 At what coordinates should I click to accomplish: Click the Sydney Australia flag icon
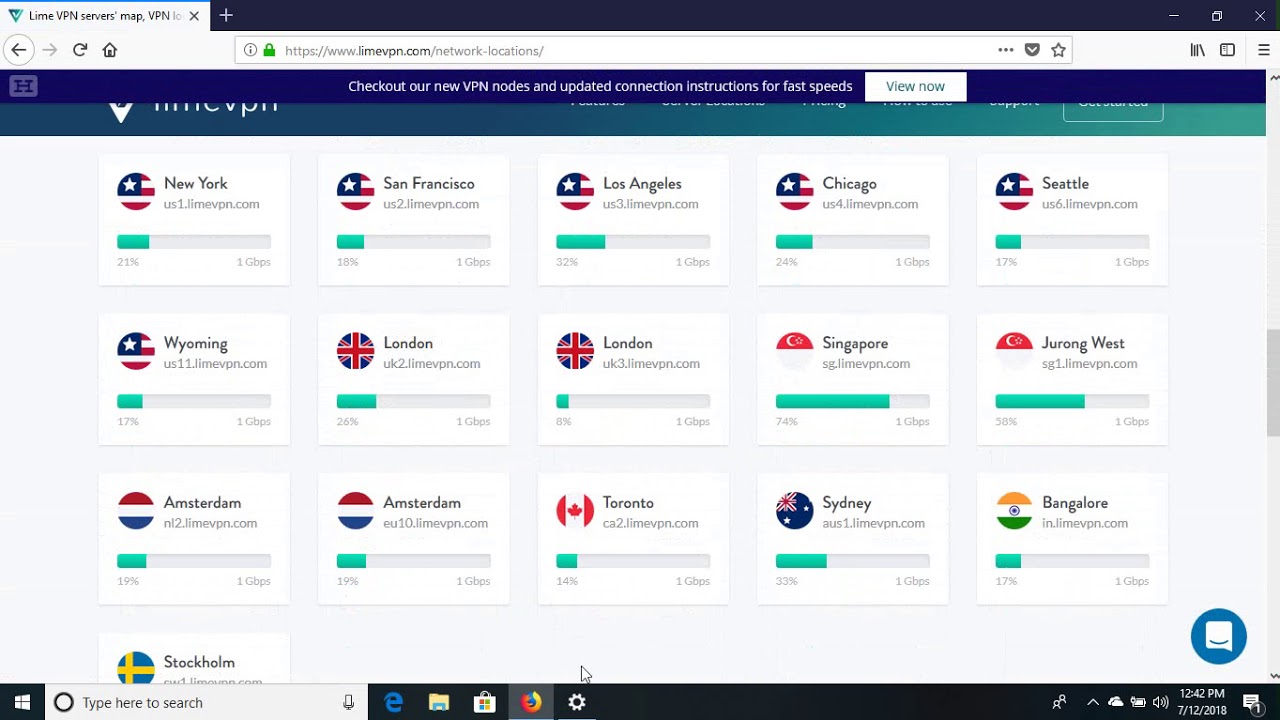point(794,511)
